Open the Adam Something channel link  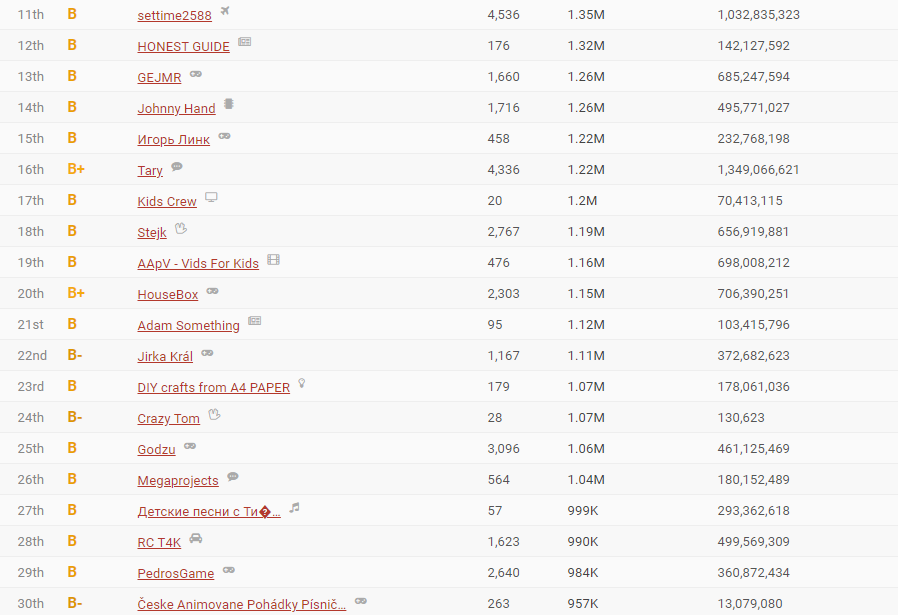point(188,325)
